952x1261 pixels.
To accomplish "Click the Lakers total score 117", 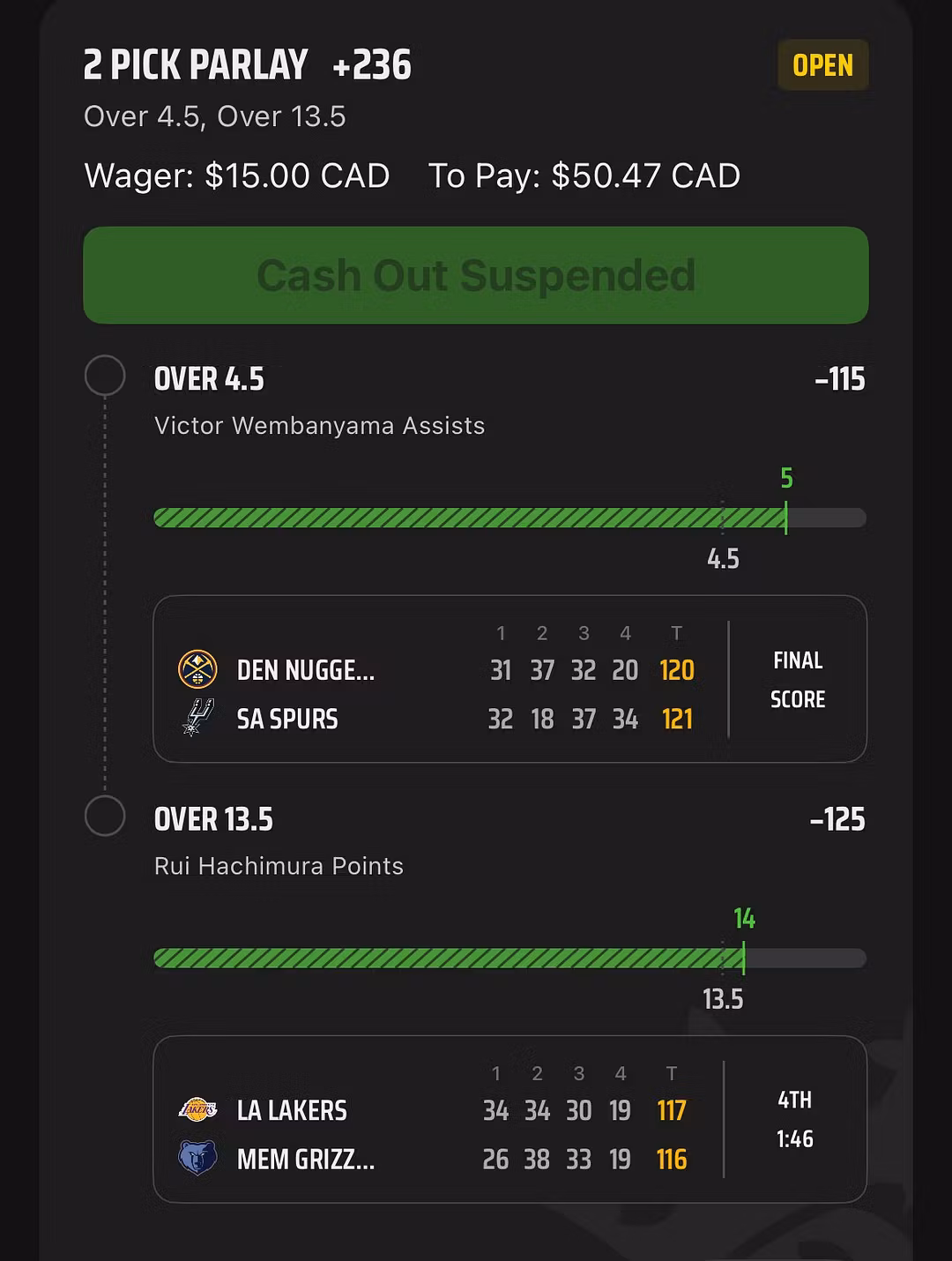I will point(672,1110).
